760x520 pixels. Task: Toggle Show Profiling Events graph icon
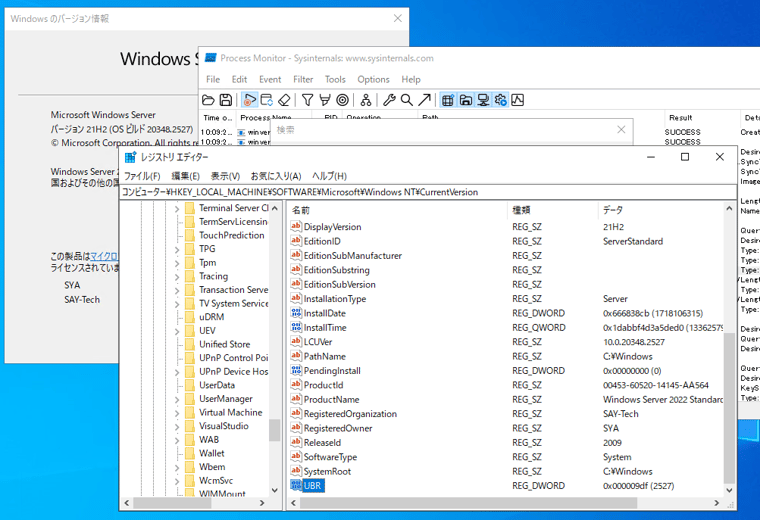pos(518,100)
